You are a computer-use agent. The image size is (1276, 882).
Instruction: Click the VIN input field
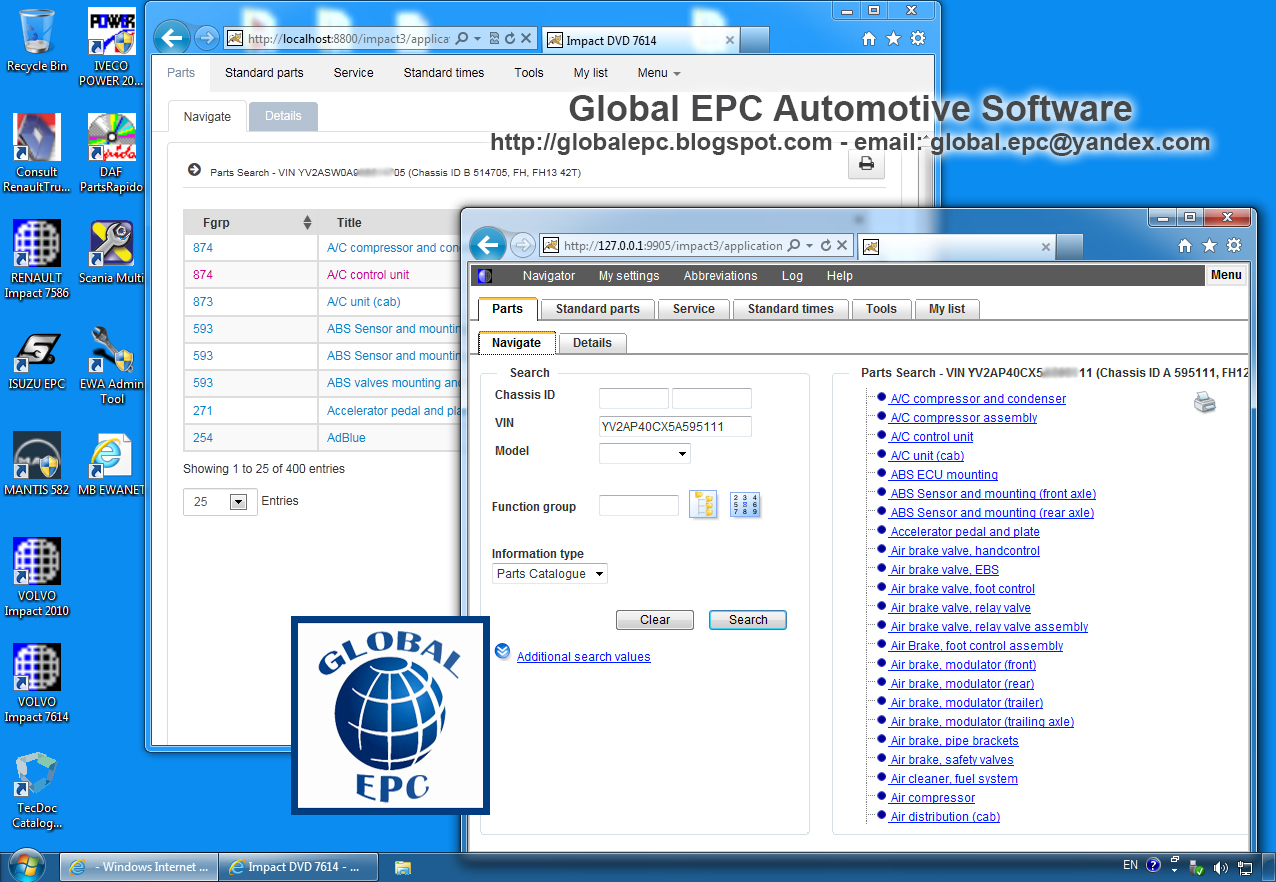tap(675, 427)
